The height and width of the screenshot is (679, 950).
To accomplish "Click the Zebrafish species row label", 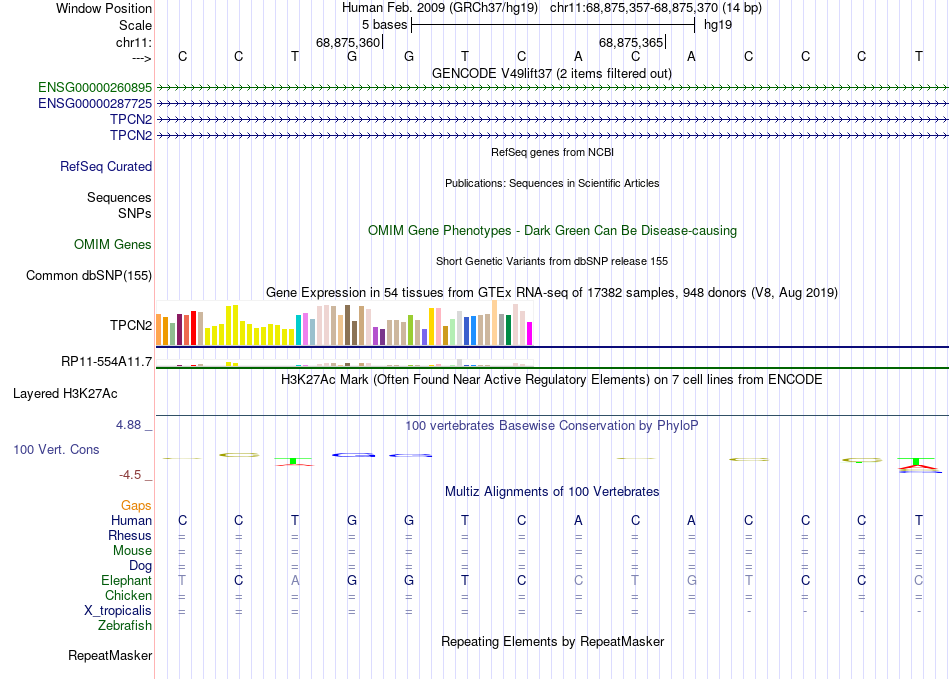I will pyautogui.click(x=125, y=626).
